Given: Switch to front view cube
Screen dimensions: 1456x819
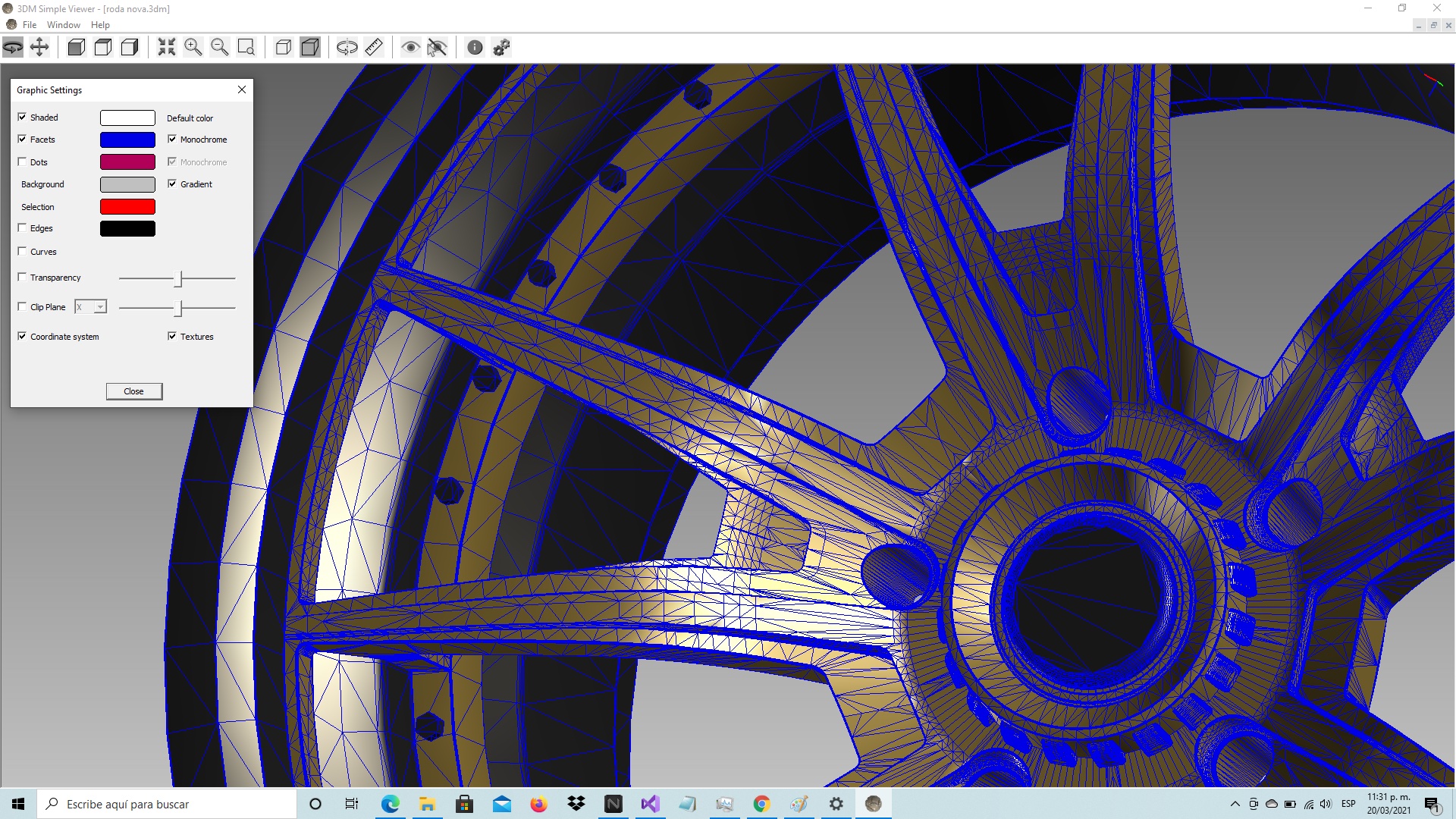Looking at the screenshot, I should [76, 47].
